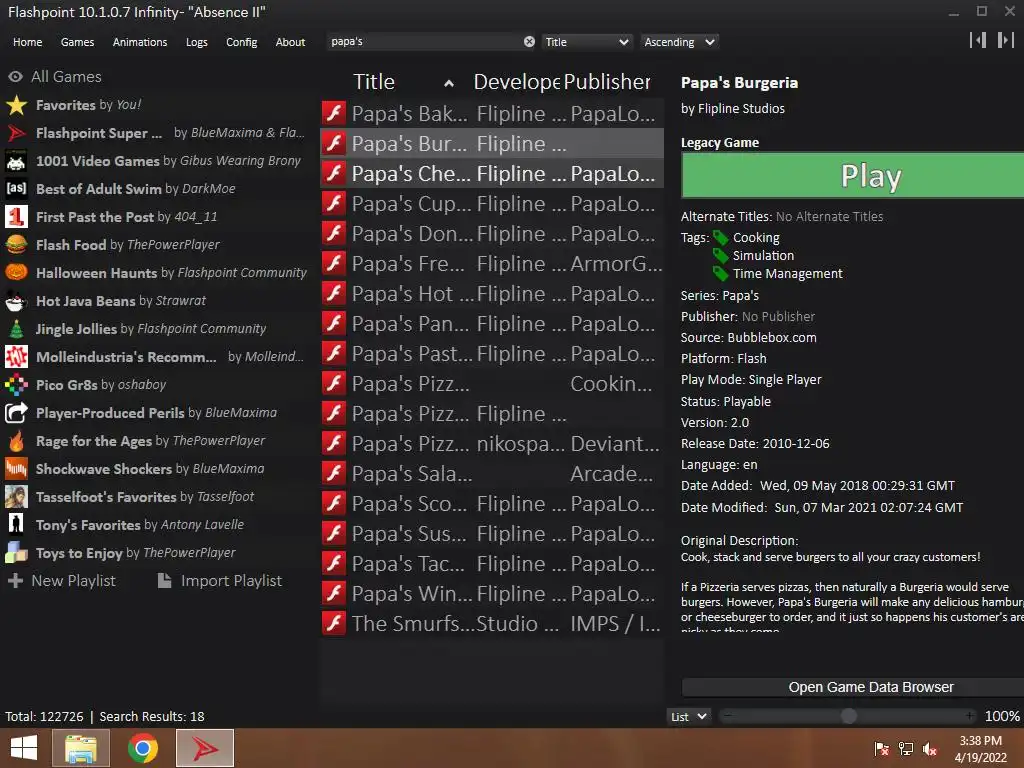Open the List layout dropdown
This screenshot has height=768, width=1024.
688,716
